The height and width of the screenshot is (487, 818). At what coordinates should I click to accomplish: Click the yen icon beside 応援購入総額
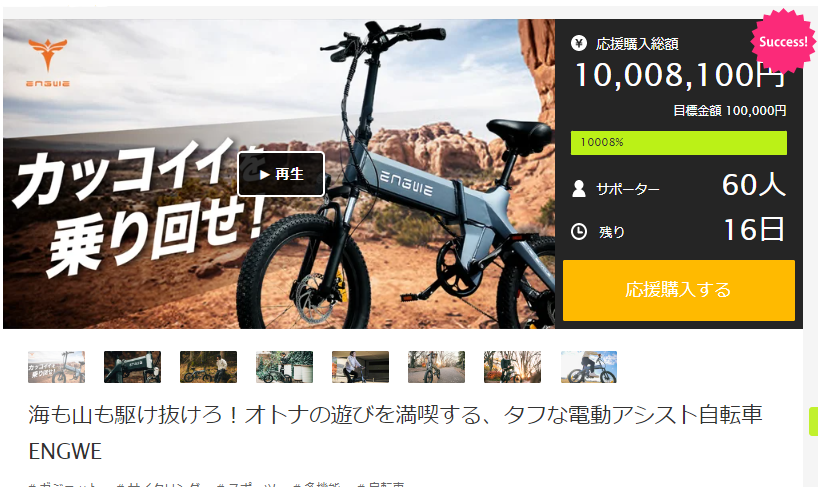click(579, 43)
